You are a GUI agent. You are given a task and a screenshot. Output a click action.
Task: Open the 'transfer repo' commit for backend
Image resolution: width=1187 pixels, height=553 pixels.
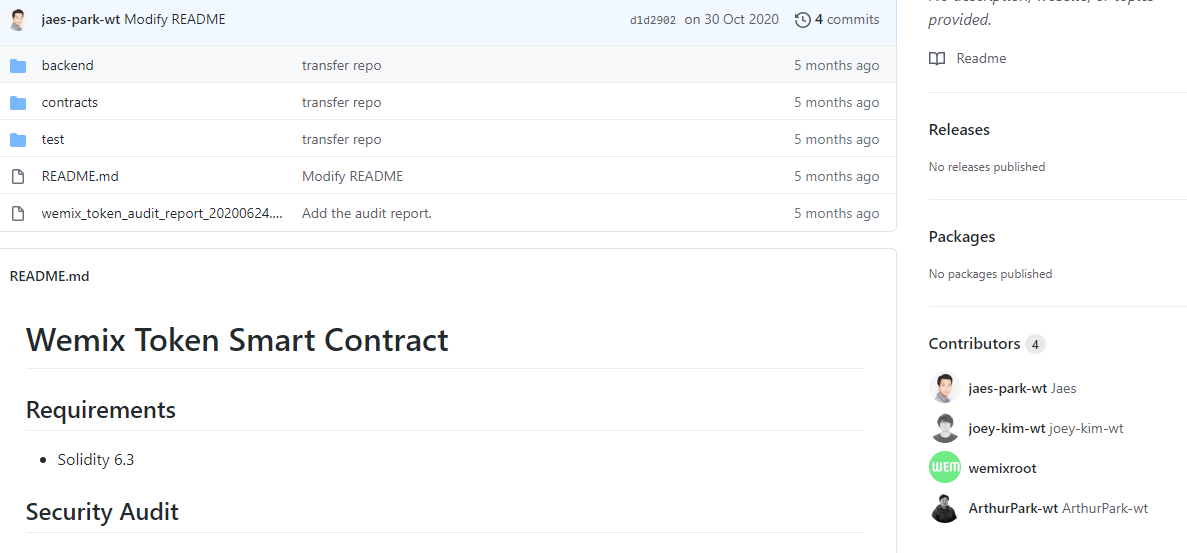[x=341, y=66]
